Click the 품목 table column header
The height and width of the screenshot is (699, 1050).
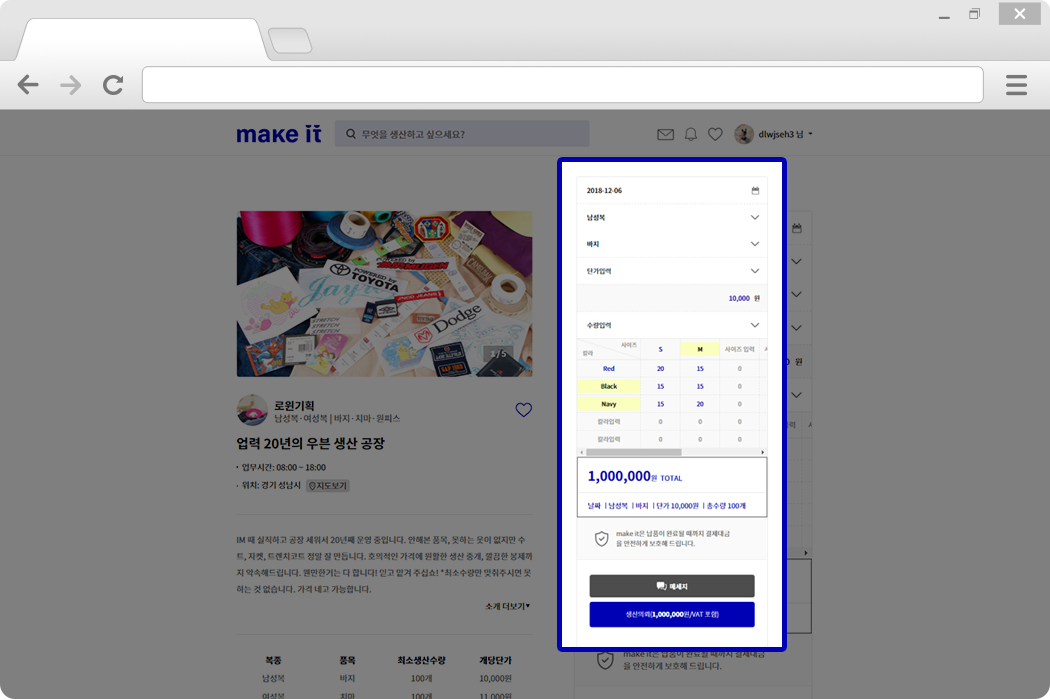[347, 660]
